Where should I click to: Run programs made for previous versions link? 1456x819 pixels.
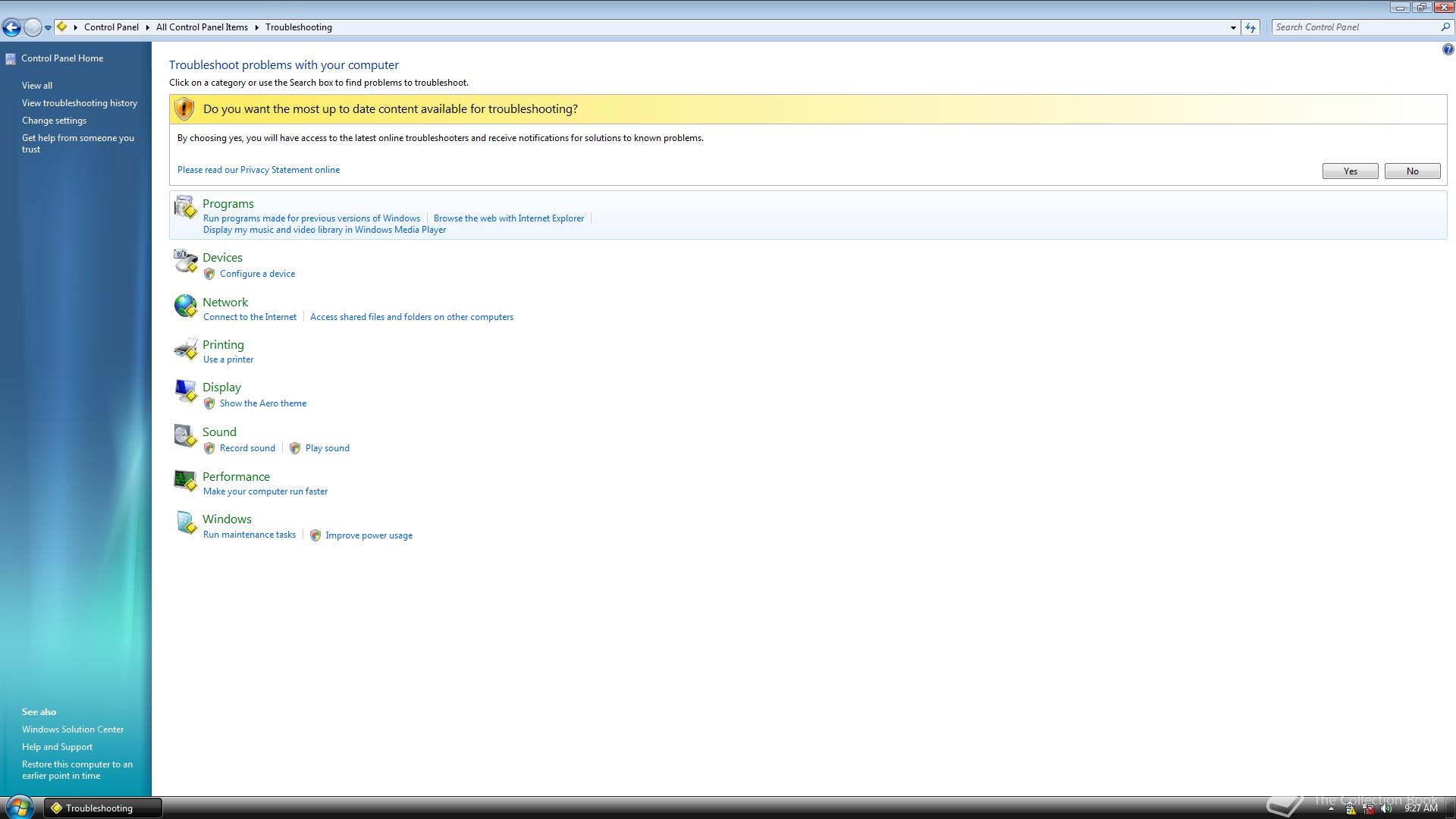312,218
